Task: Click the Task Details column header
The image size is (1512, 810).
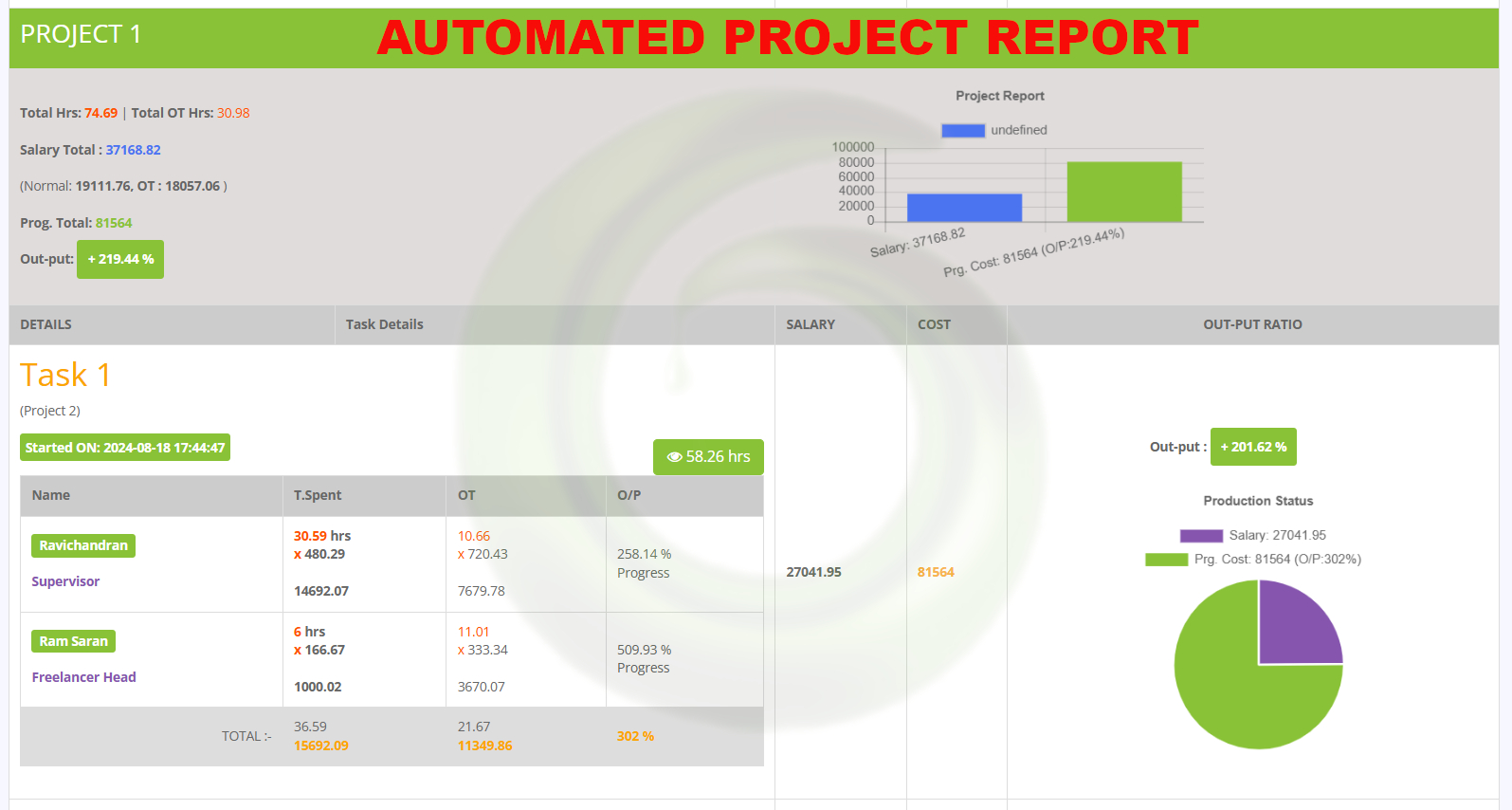Action: click(384, 324)
